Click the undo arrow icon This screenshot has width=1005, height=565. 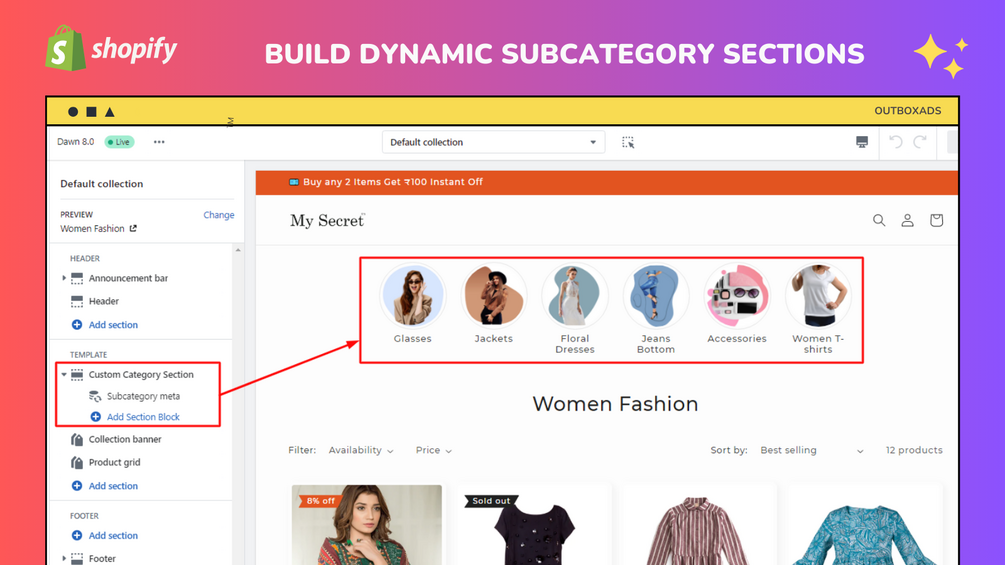(896, 142)
